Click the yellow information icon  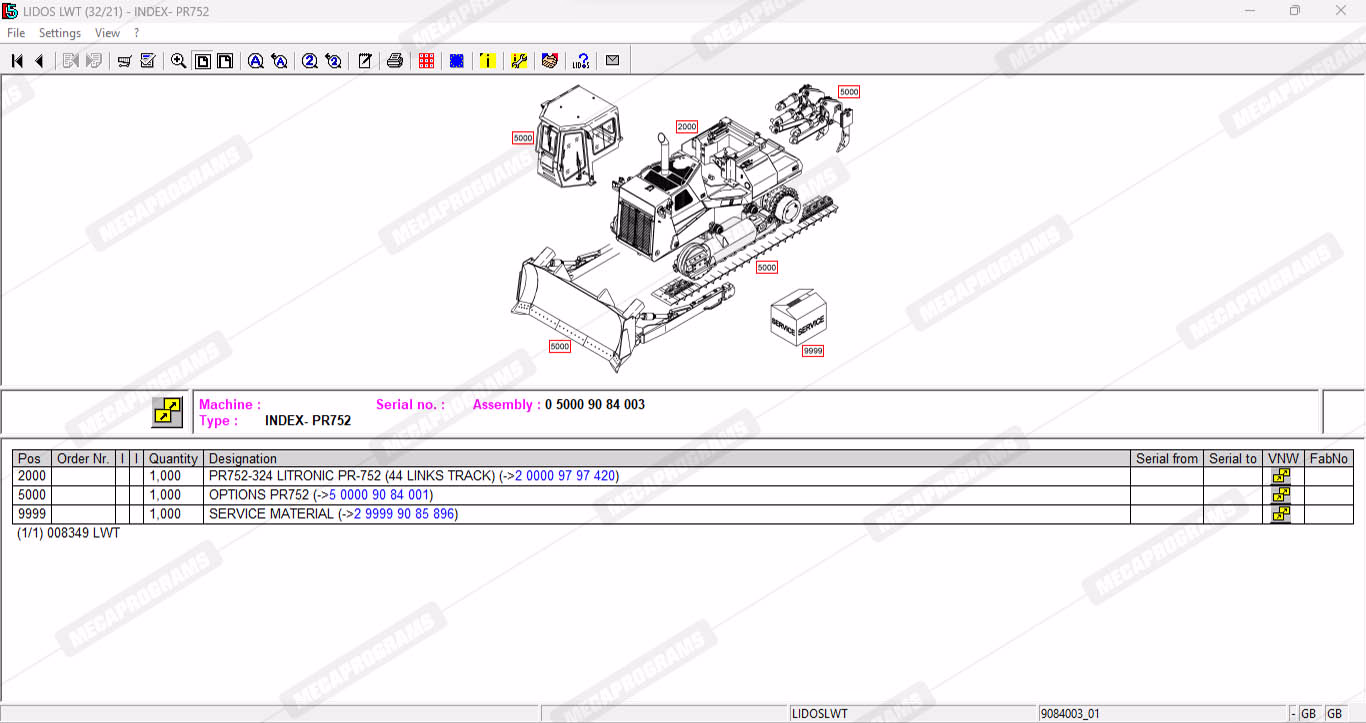click(x=487, y=61)
